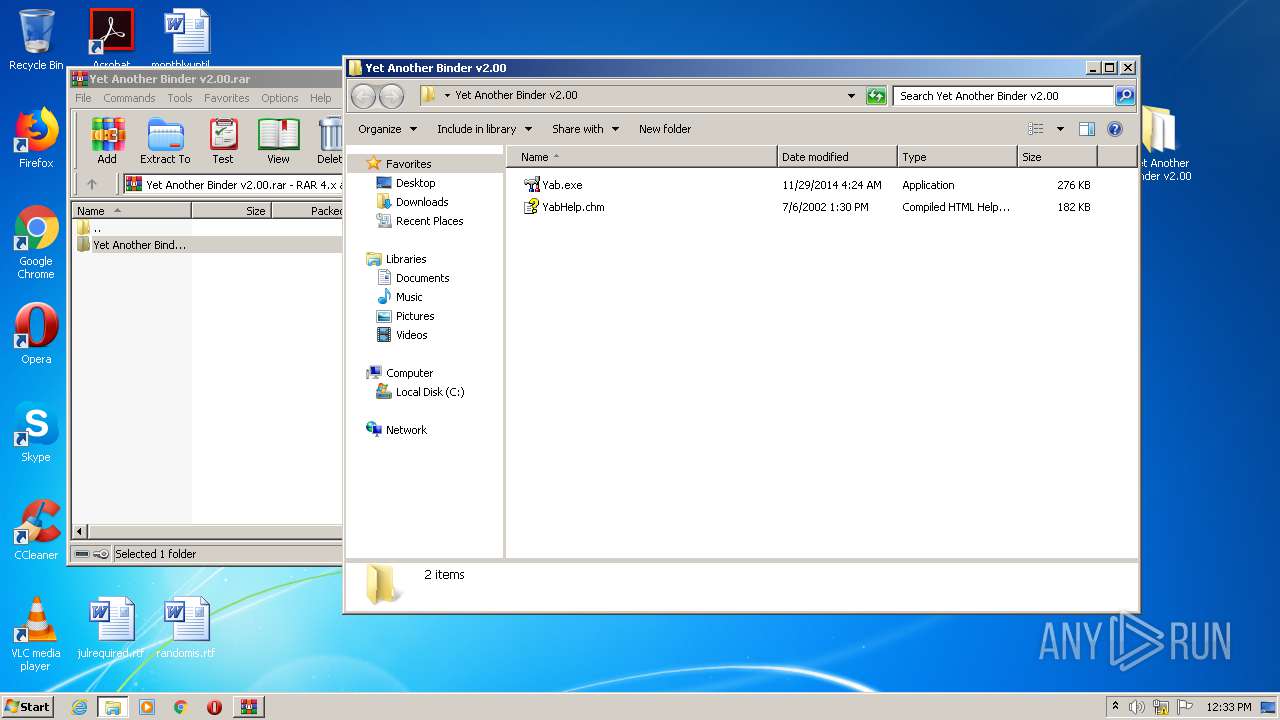
Task: Open the Skype desktop shortcut
Action: tap(36, 432)
